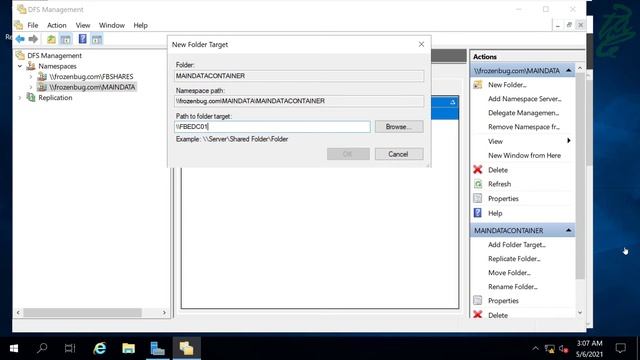Expand the Replication node
The image size is (640, 360).
[20, 98]
